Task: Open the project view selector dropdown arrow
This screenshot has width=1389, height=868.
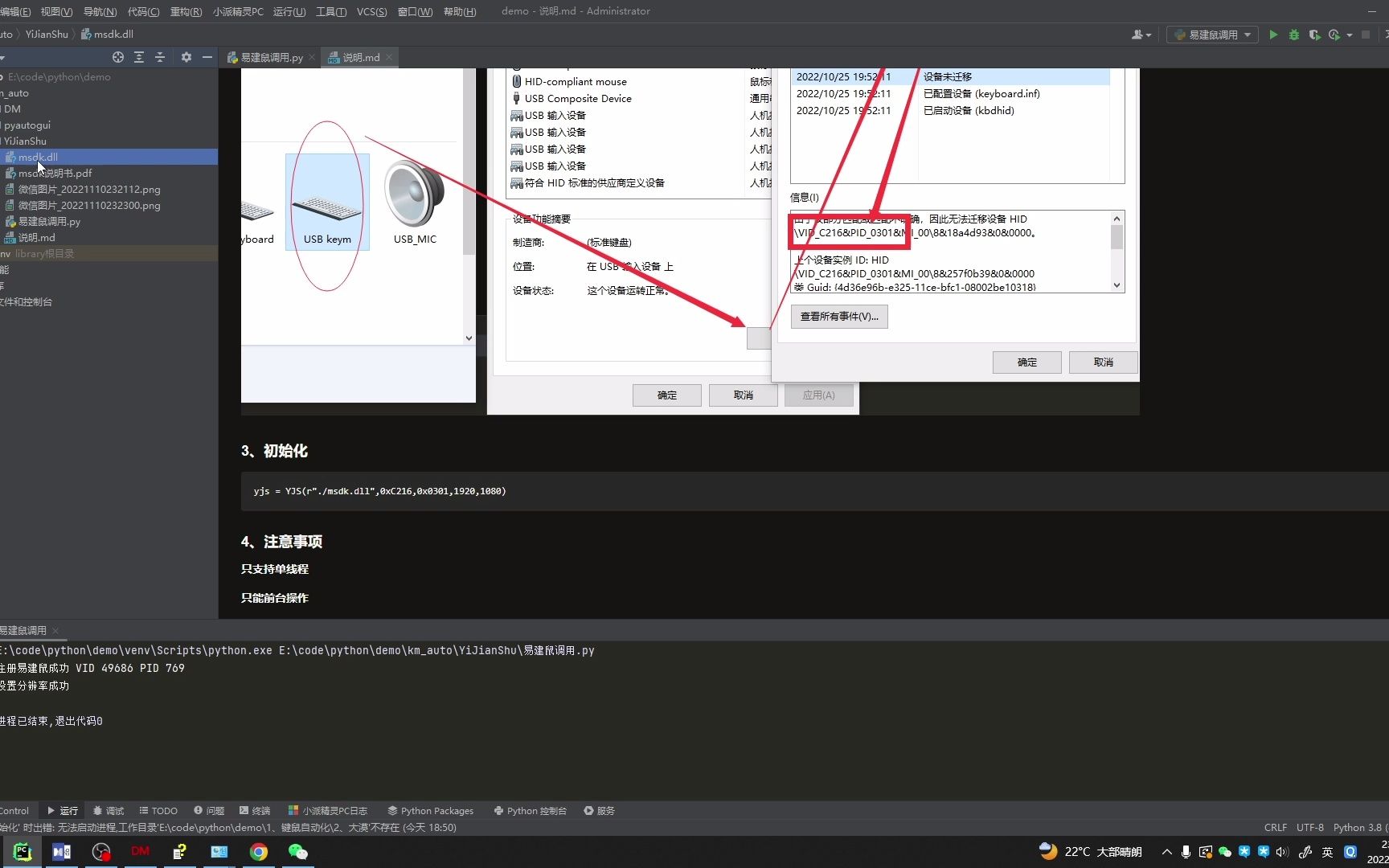Action: click(x=2, y=57)
